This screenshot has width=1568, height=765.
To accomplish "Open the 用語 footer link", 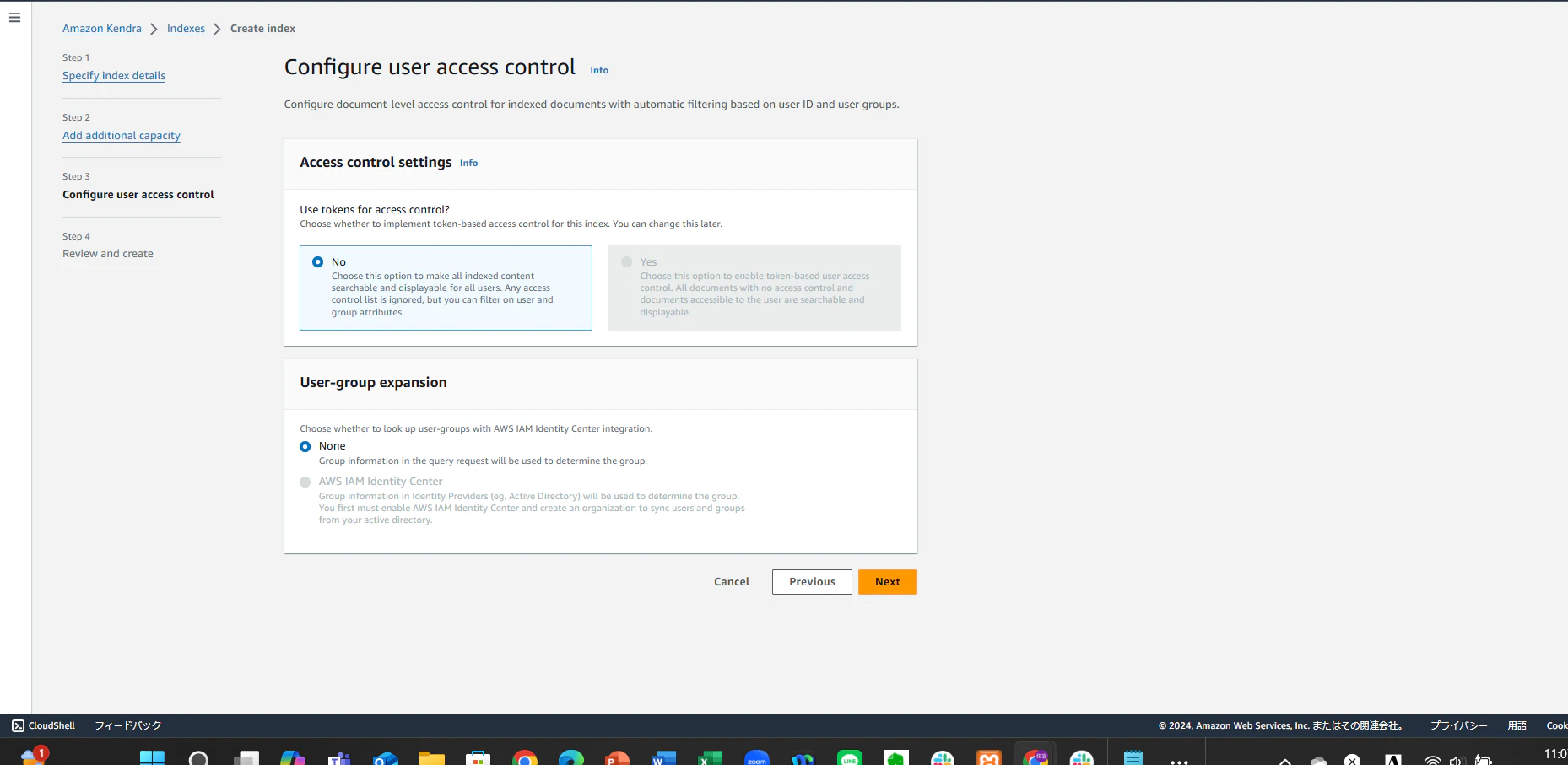I will click(1517, 725).
